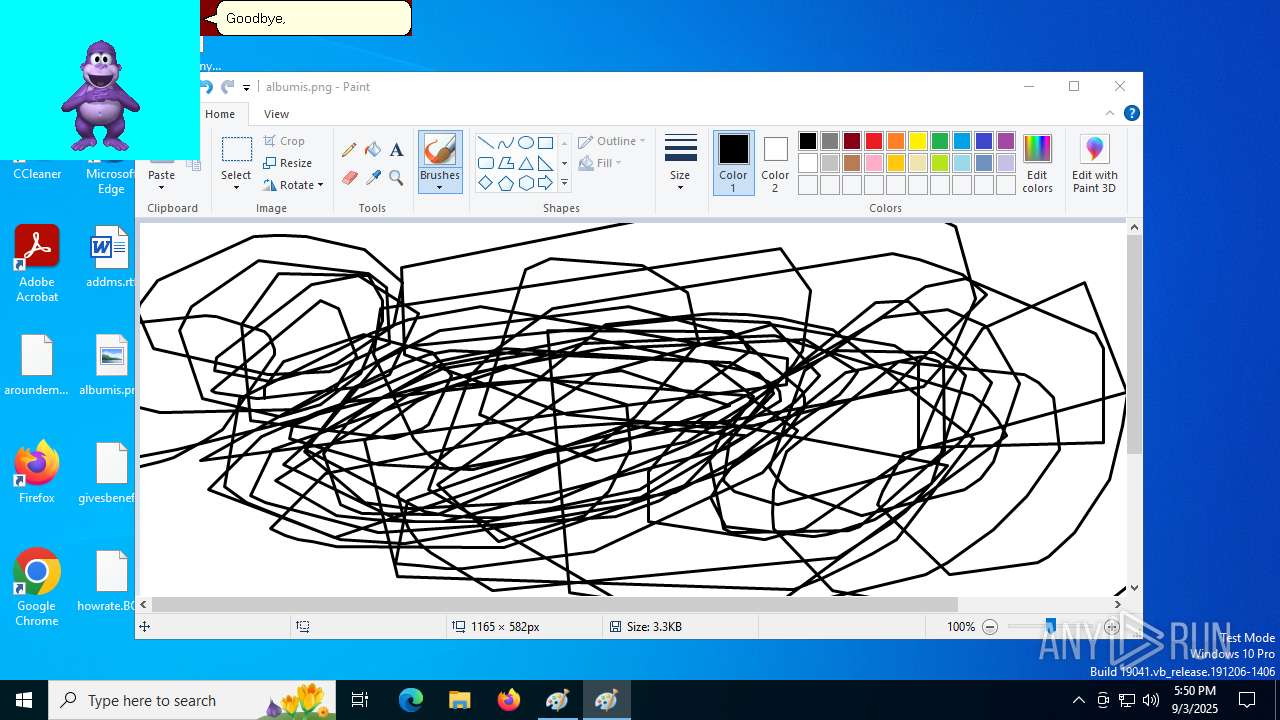1280x720 pixels.
Task: Click the rectangular Select tool icon
Action: pos(236,150)
